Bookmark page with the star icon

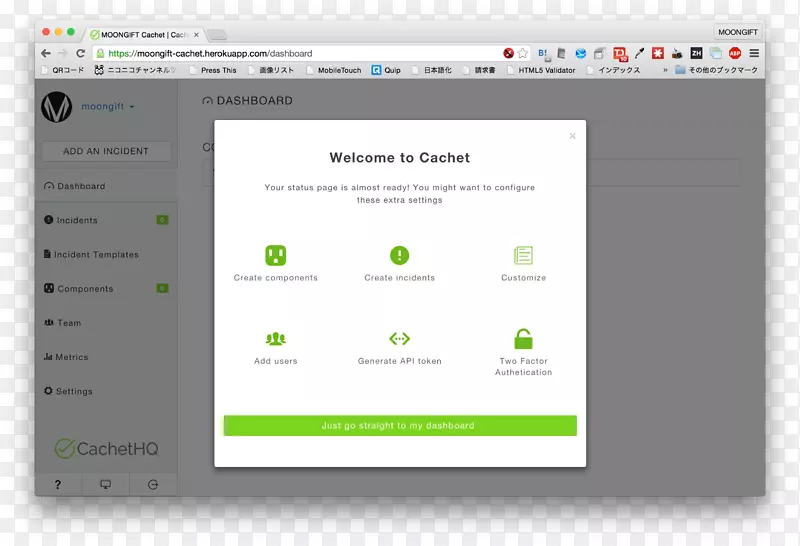point(522,53)
